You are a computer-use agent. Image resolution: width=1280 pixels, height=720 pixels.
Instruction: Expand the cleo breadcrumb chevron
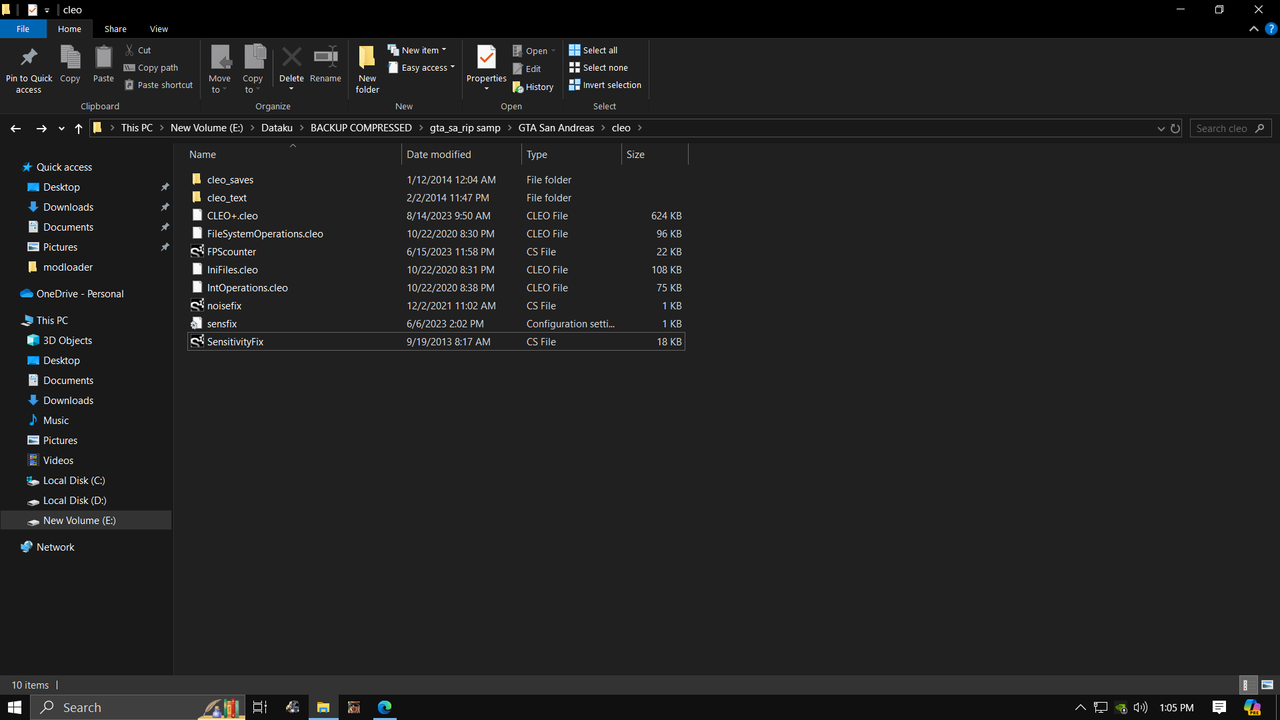tap(640, 128)
